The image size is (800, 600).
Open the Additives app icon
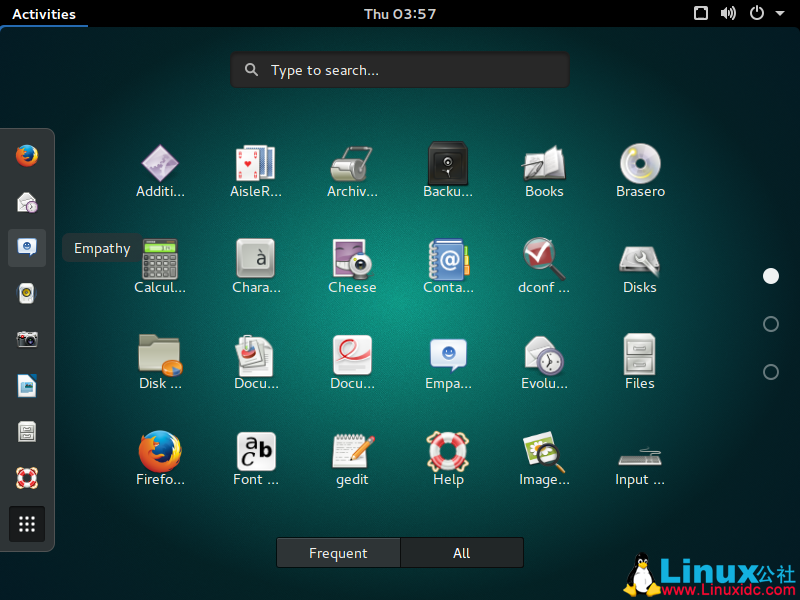tap(160, 164)
